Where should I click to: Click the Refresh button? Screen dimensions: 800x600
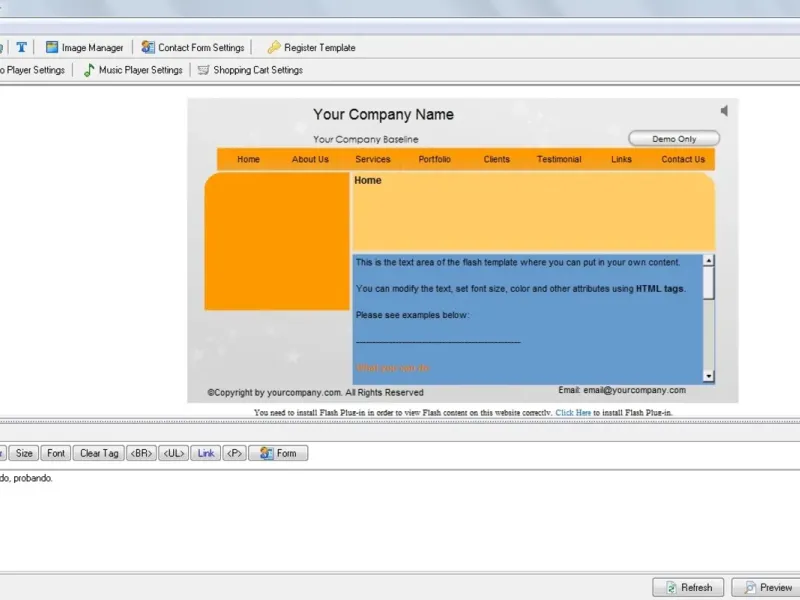tap(688, 588)
